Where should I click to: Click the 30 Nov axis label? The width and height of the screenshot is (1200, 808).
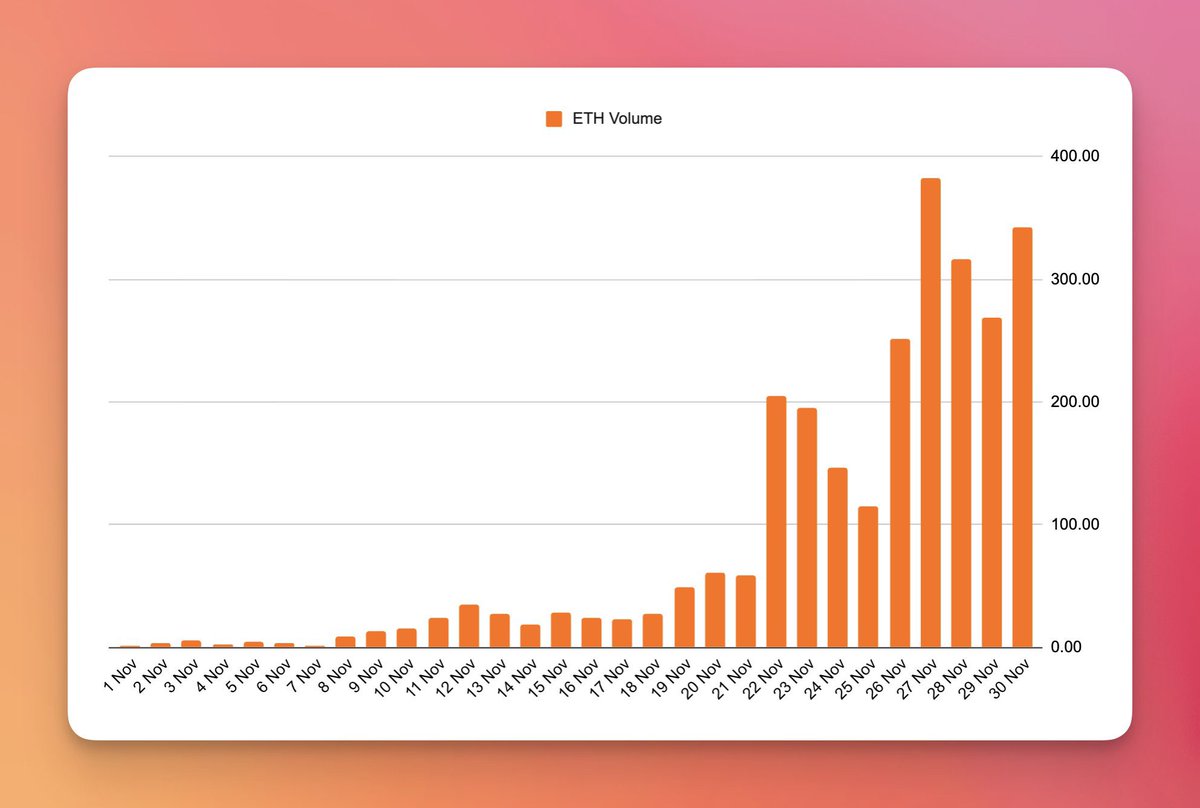pos(1010,677)
